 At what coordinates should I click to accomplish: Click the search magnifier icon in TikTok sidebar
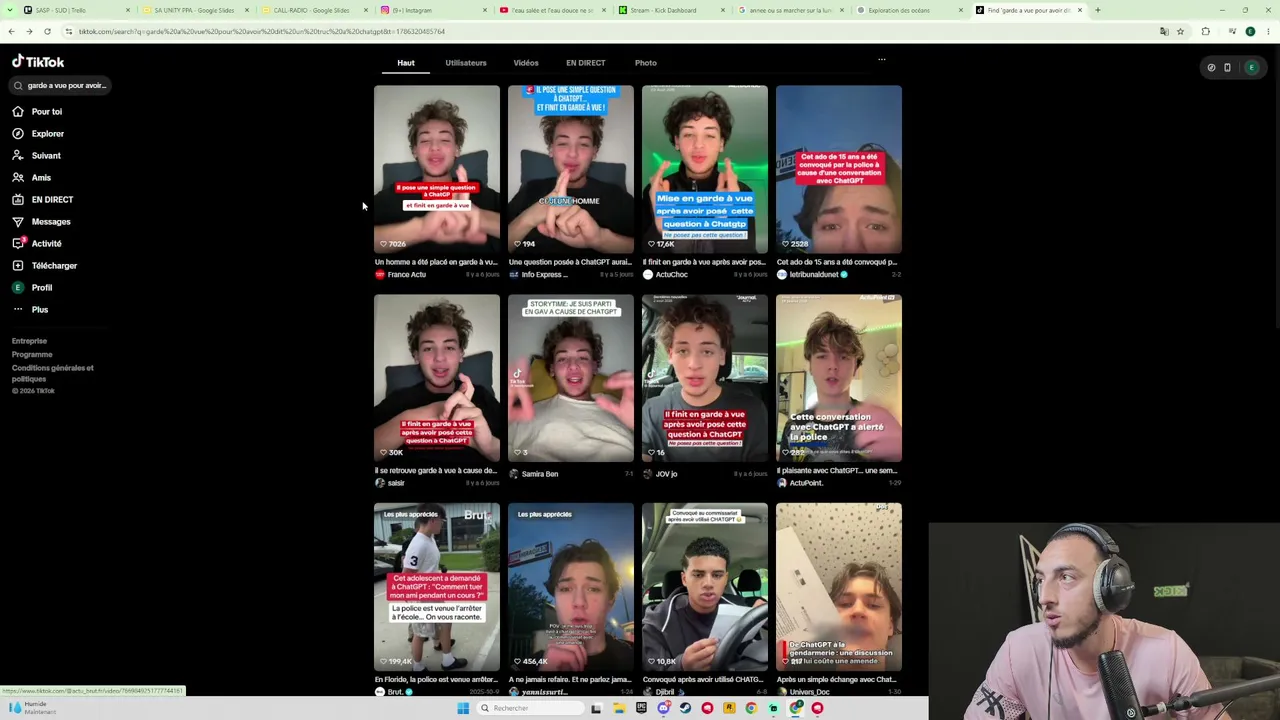coord(18,85)
